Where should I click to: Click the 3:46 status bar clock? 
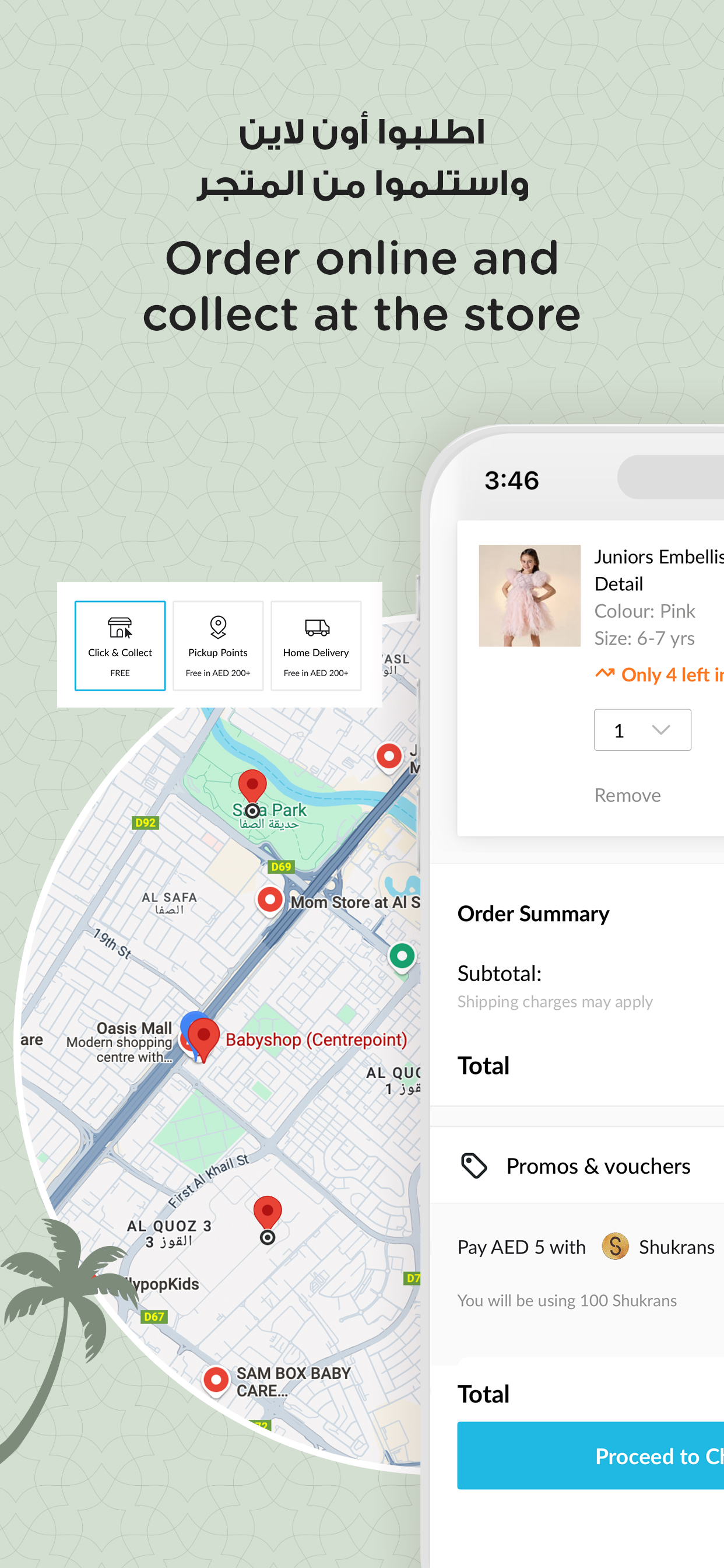coord(512,480)
